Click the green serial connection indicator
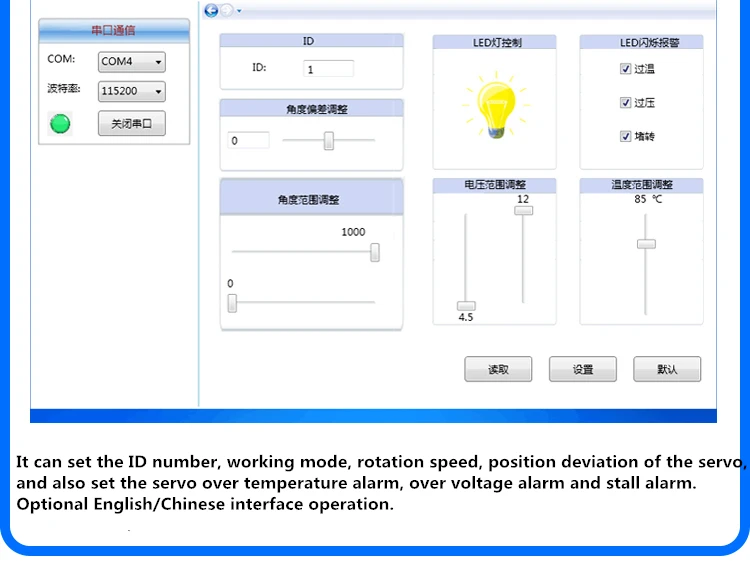 [60, 123]
